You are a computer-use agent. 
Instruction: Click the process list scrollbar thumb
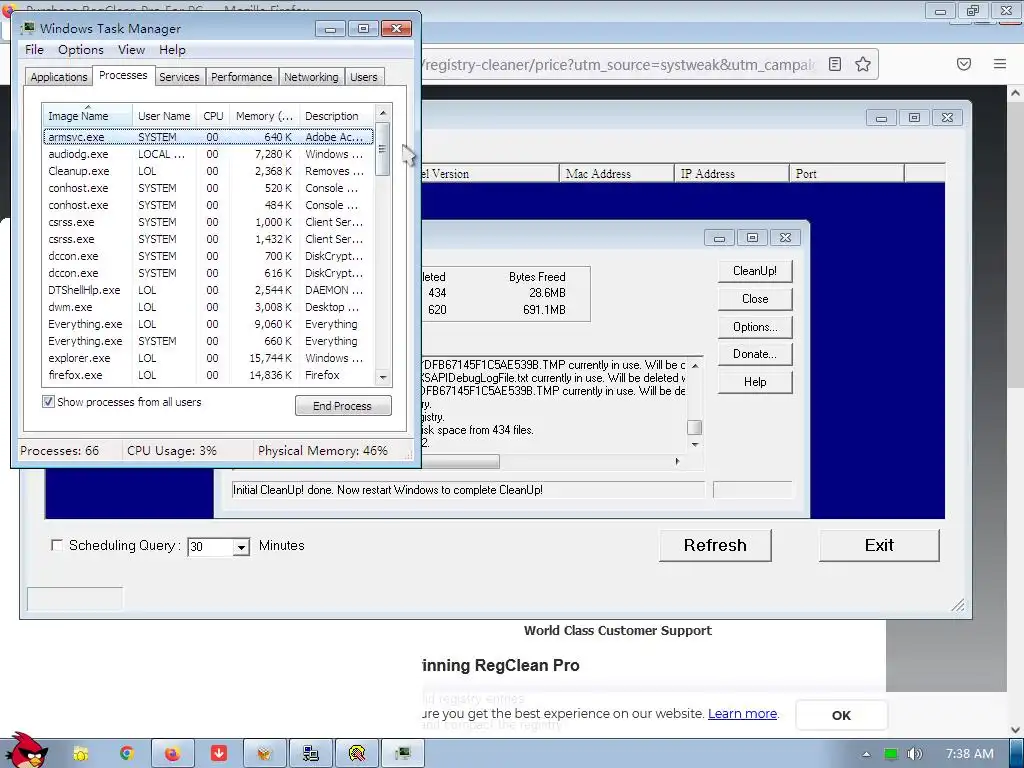pos(383,149)
